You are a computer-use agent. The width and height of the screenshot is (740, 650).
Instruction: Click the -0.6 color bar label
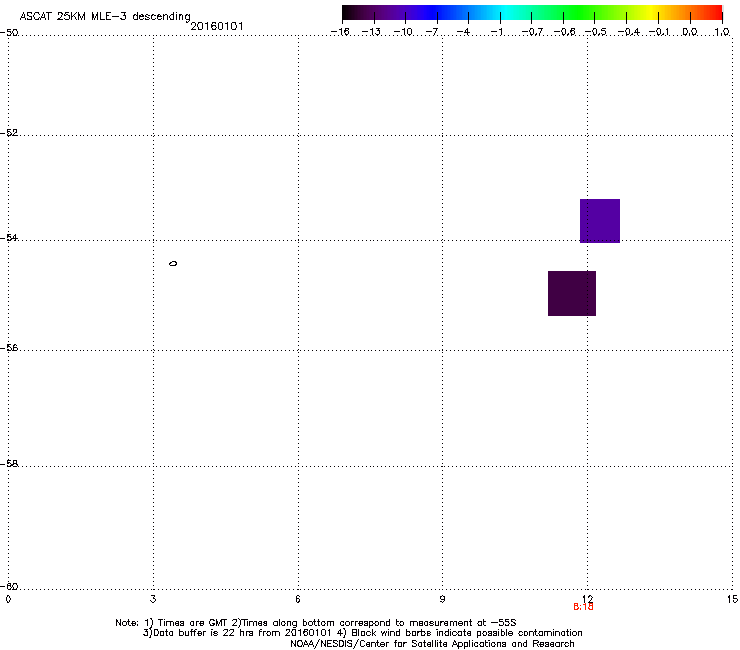[564, 32]
